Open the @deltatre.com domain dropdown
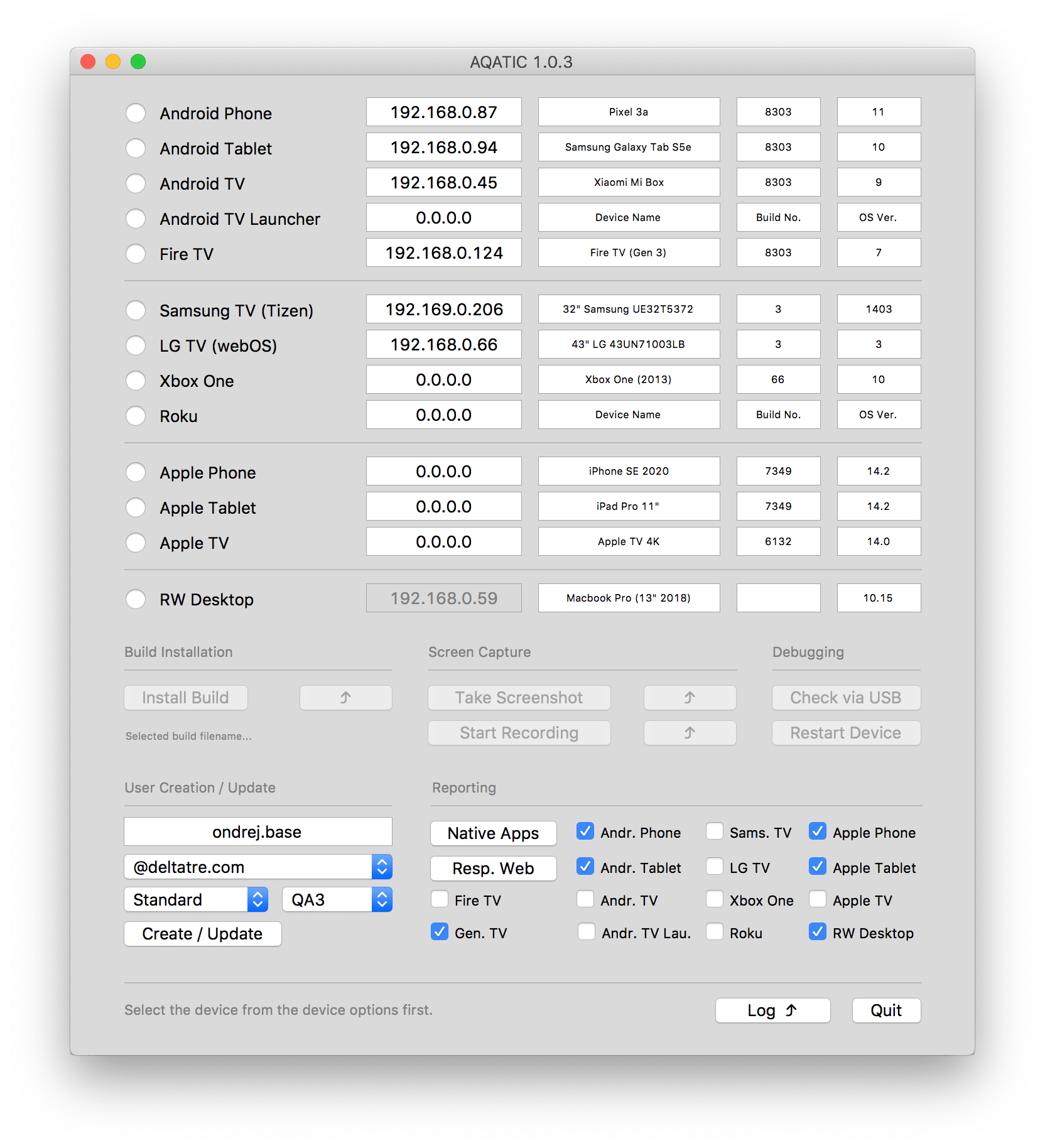Image resolution: width=1045 pixels, height=1148 pixels. [x=258, y=867]
